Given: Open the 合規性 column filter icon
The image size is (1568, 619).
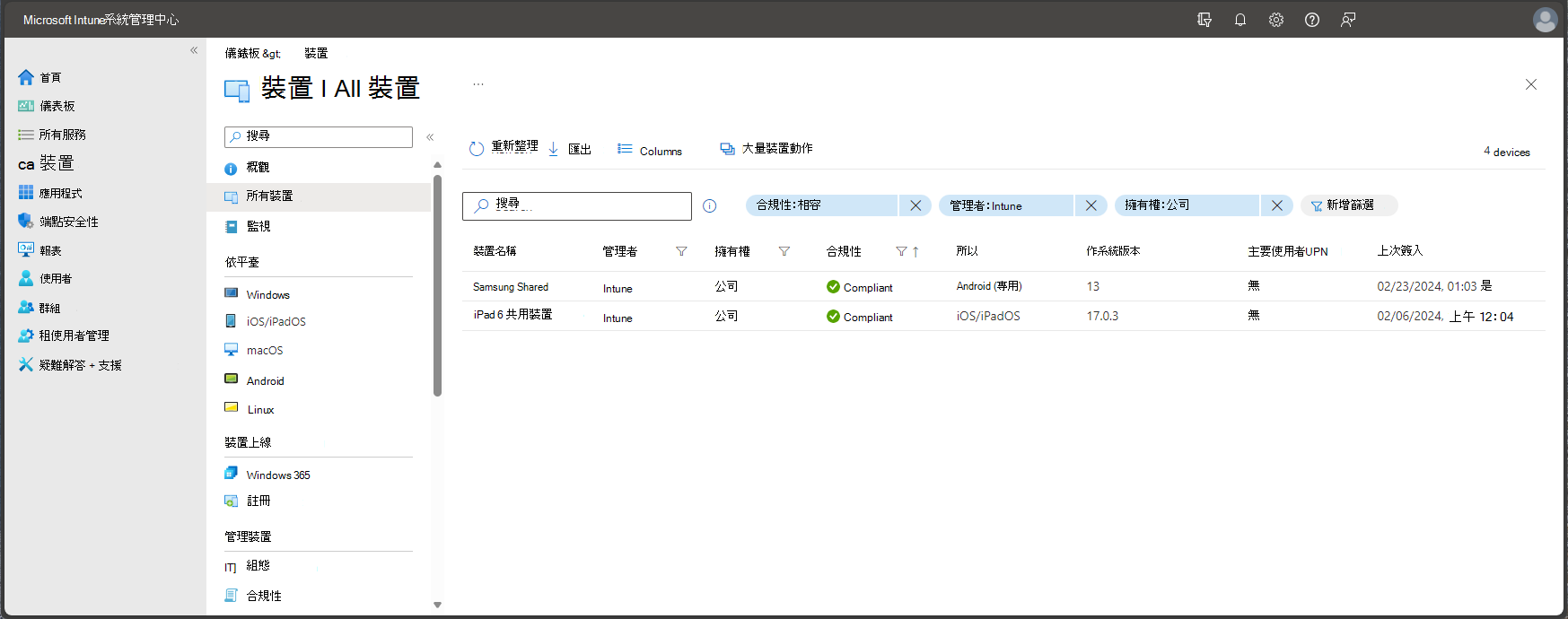Looking at the screenshot, I should tap(901, 252).
